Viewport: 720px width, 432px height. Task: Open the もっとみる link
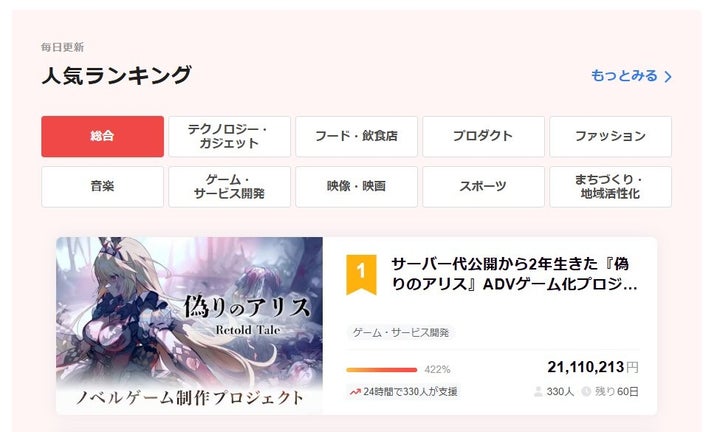pos(631,76)
